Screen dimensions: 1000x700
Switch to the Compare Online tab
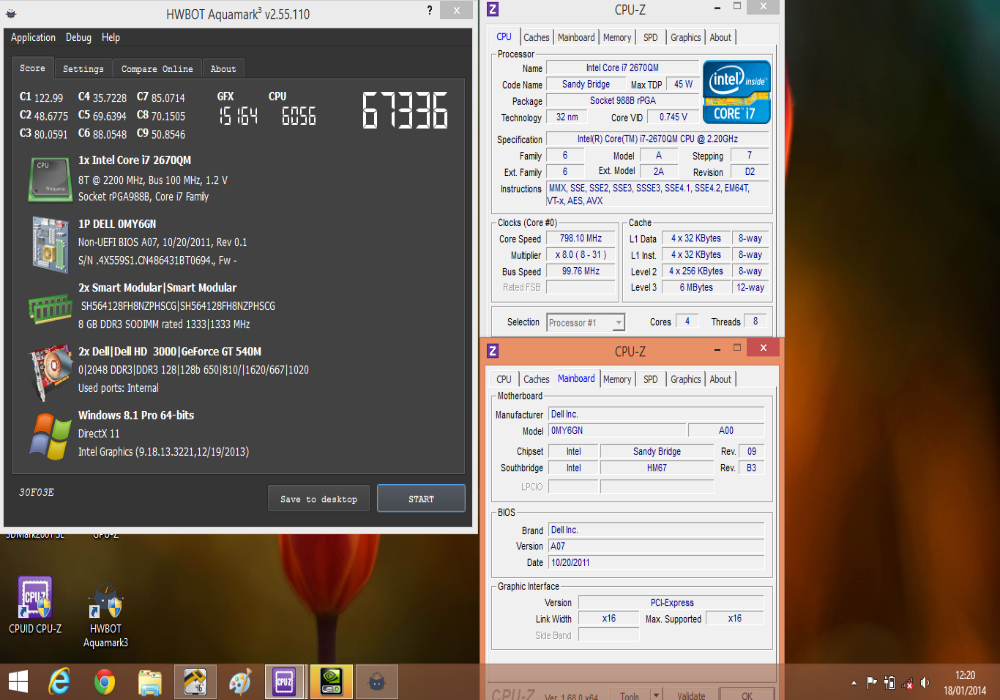157,68
